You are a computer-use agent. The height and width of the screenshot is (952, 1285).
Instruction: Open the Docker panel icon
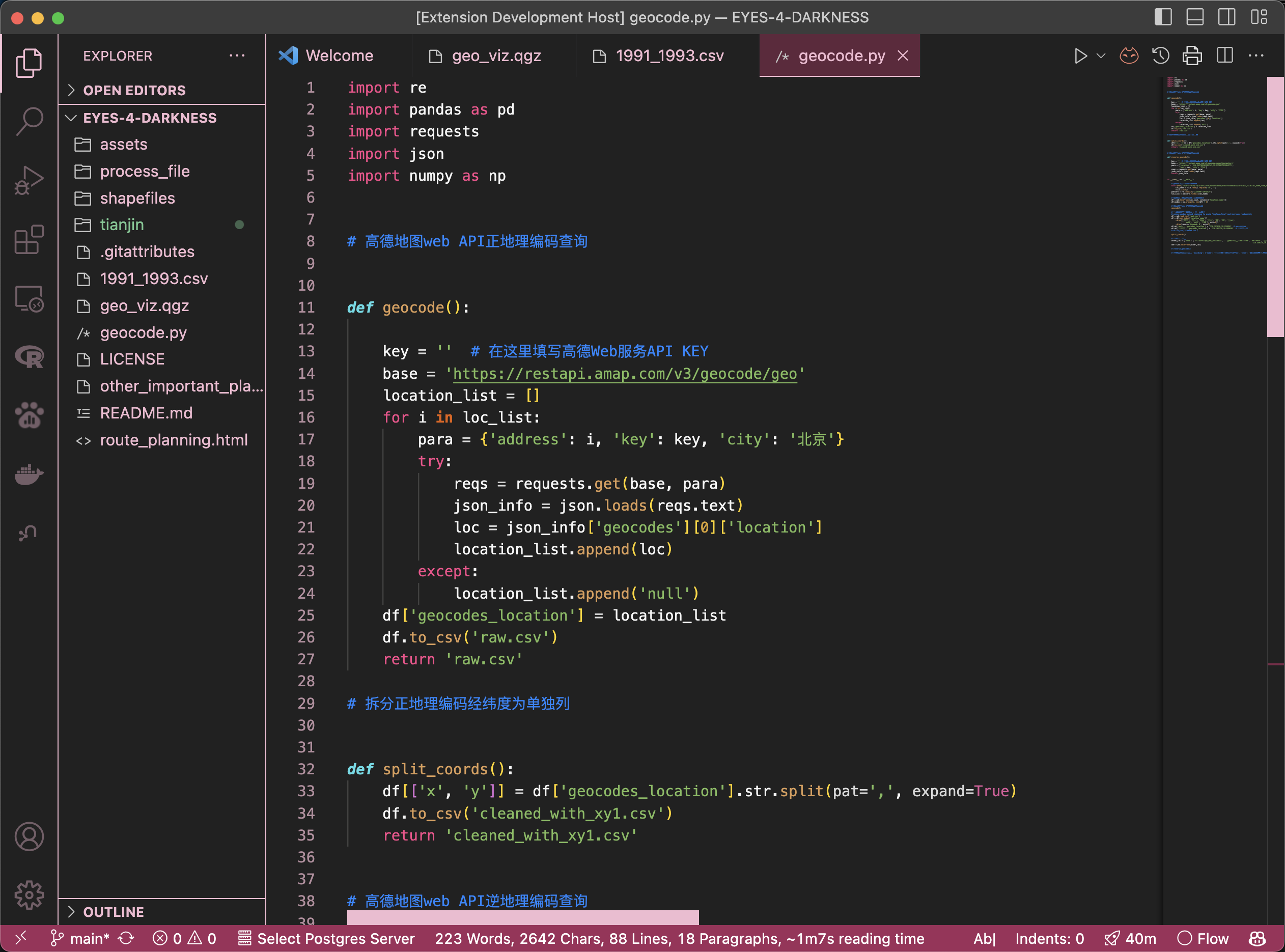click(29, 474)
